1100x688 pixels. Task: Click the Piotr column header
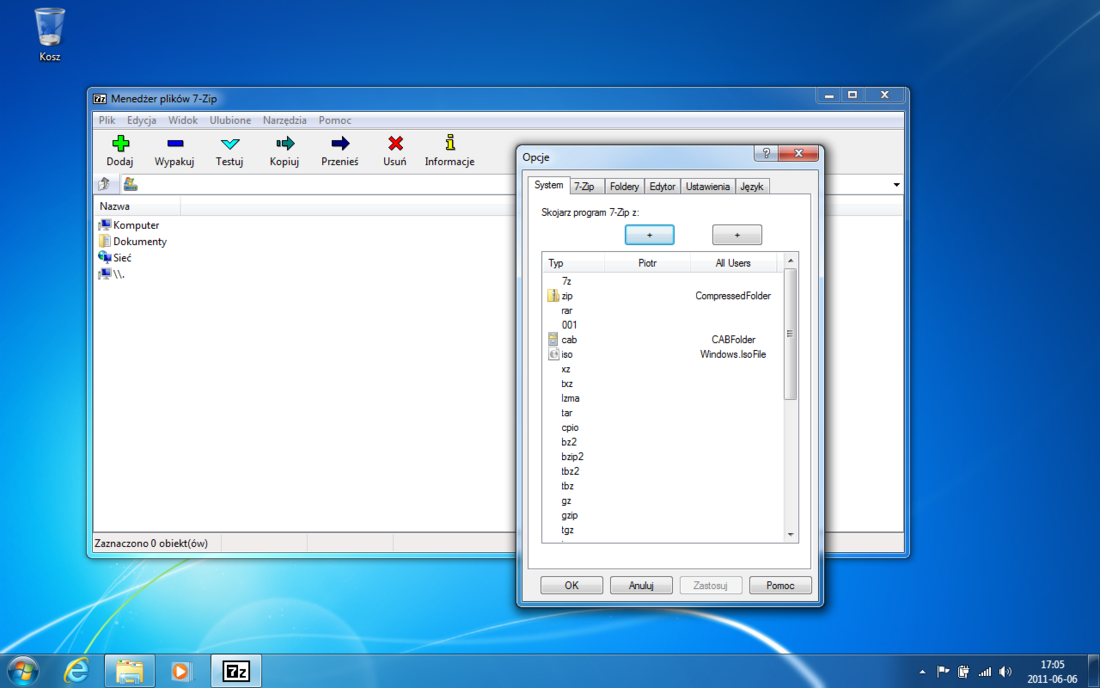click(x=648, y=263)
